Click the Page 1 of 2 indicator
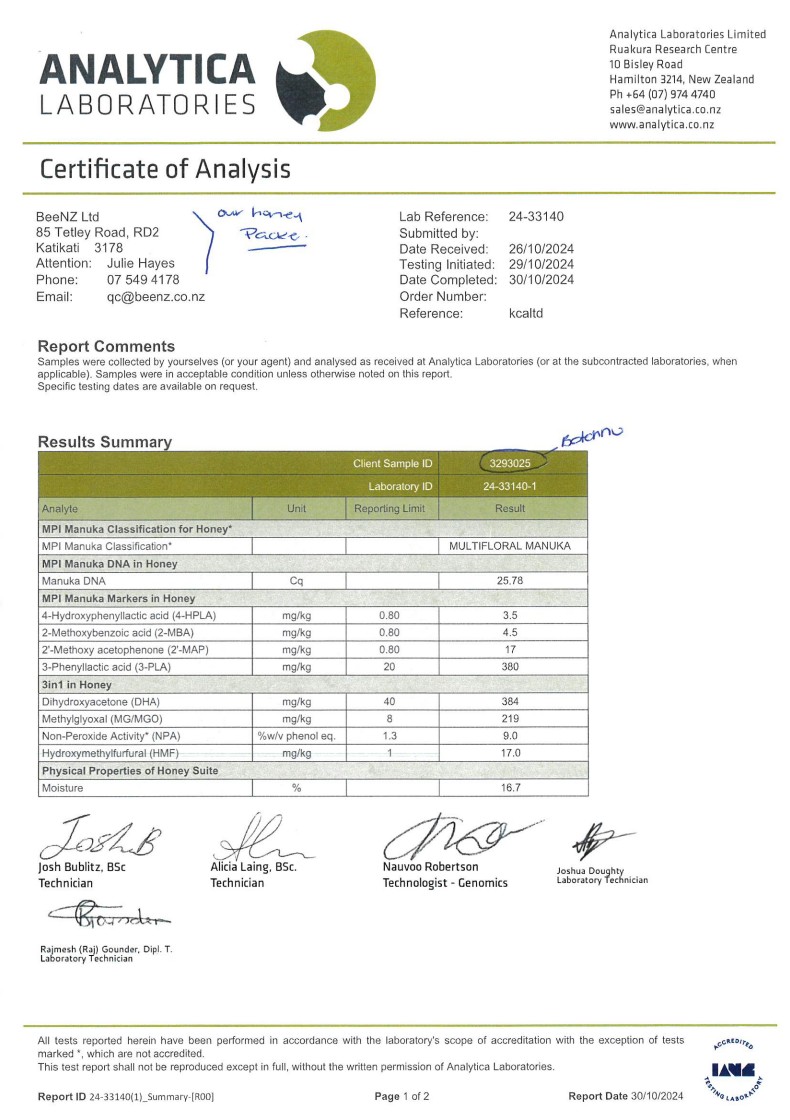The height and width of the screenshot is (1120, 790). click(x=402, y=1096)
